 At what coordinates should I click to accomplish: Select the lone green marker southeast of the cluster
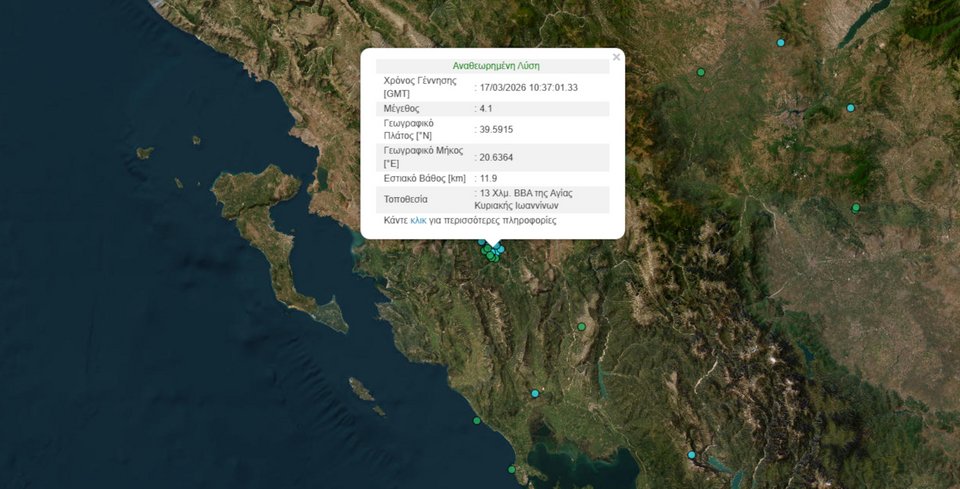point(581,327)
